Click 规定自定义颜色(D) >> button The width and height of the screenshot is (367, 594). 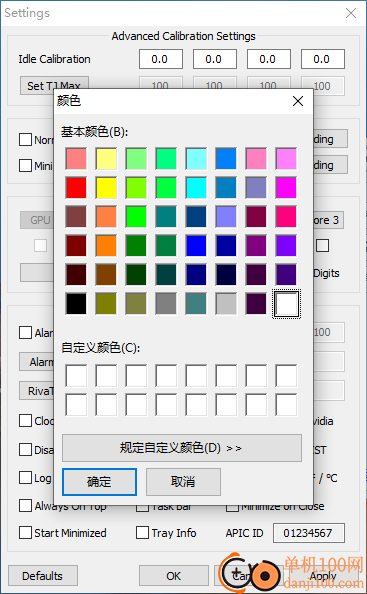[x=182, y=448]
